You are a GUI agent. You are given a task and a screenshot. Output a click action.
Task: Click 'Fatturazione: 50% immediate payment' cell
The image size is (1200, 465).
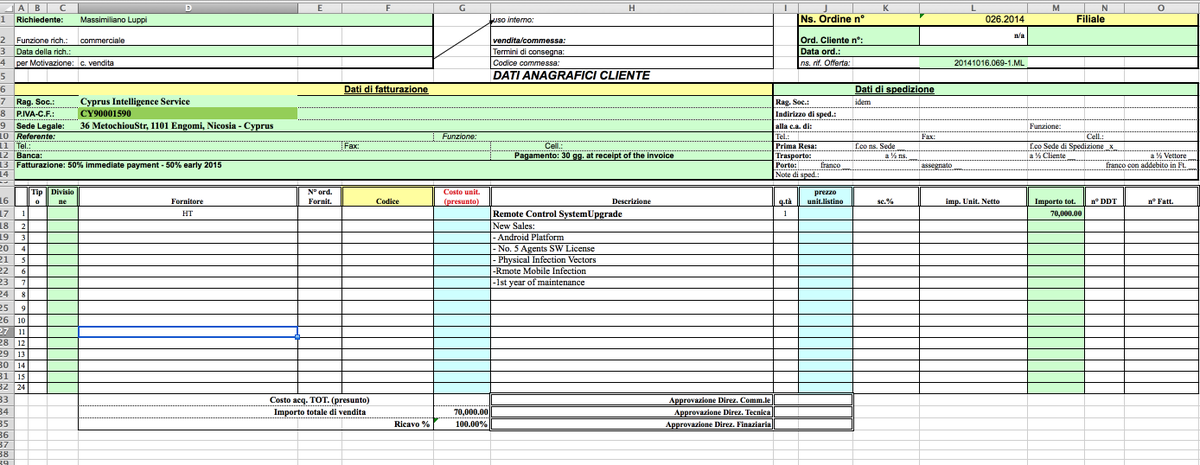[117, 165]
